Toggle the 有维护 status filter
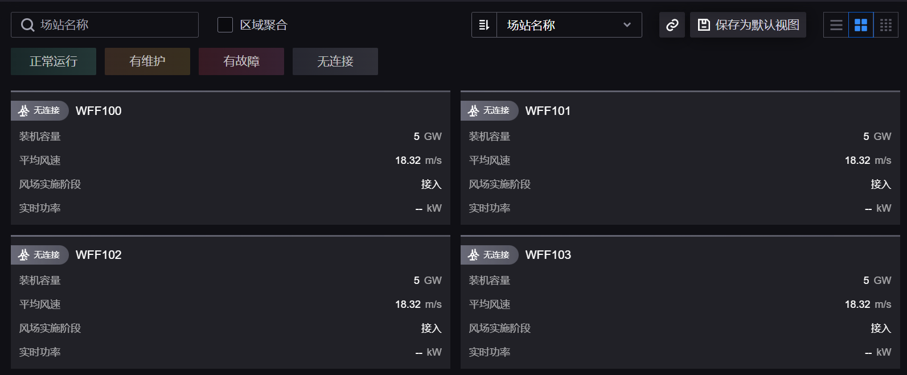The width and height of the screenshot is (907, 375). [x=148, y=61]
